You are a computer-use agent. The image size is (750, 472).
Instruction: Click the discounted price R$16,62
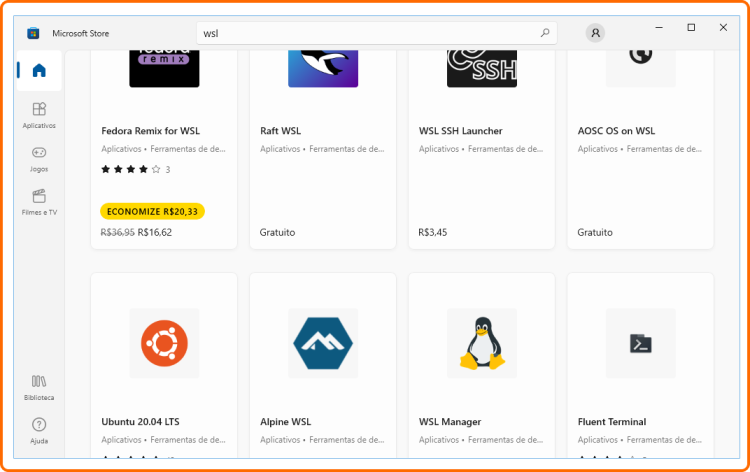click(x=154, y=232)
